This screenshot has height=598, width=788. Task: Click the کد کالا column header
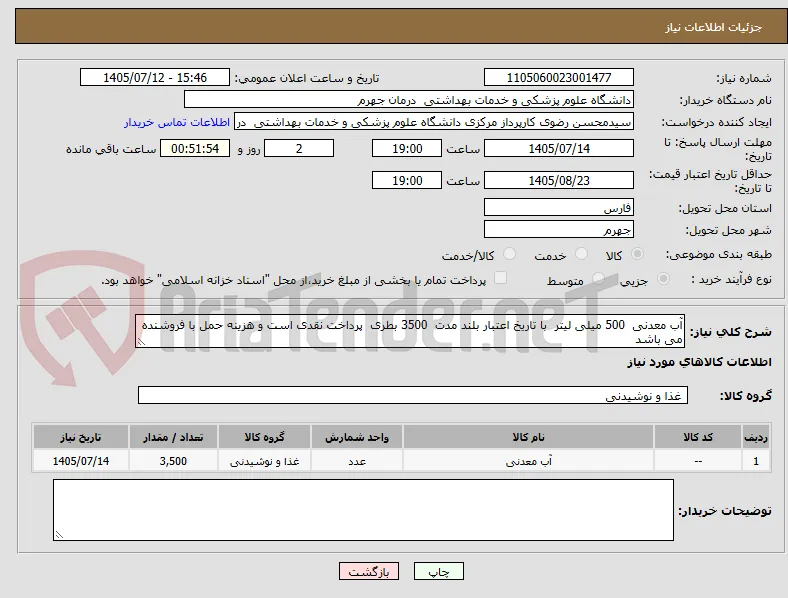698,437
